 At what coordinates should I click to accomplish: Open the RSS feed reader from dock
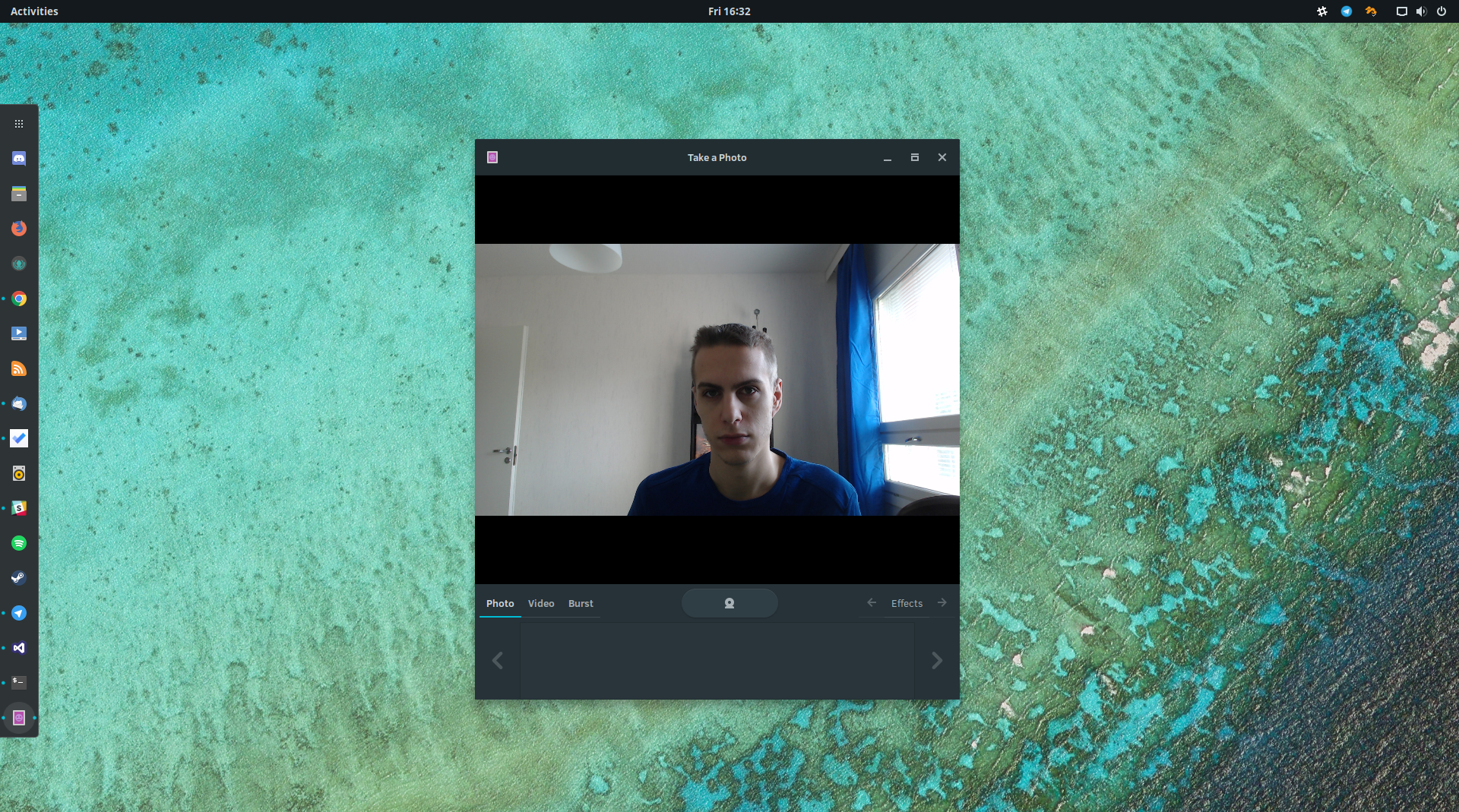click(x=19, y=368)
